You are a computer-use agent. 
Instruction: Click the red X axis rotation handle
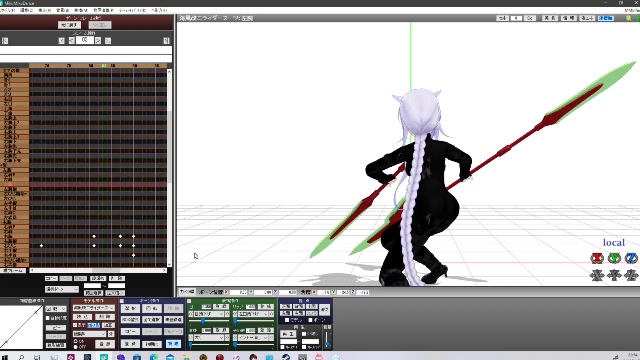click(x=597, y=258)
